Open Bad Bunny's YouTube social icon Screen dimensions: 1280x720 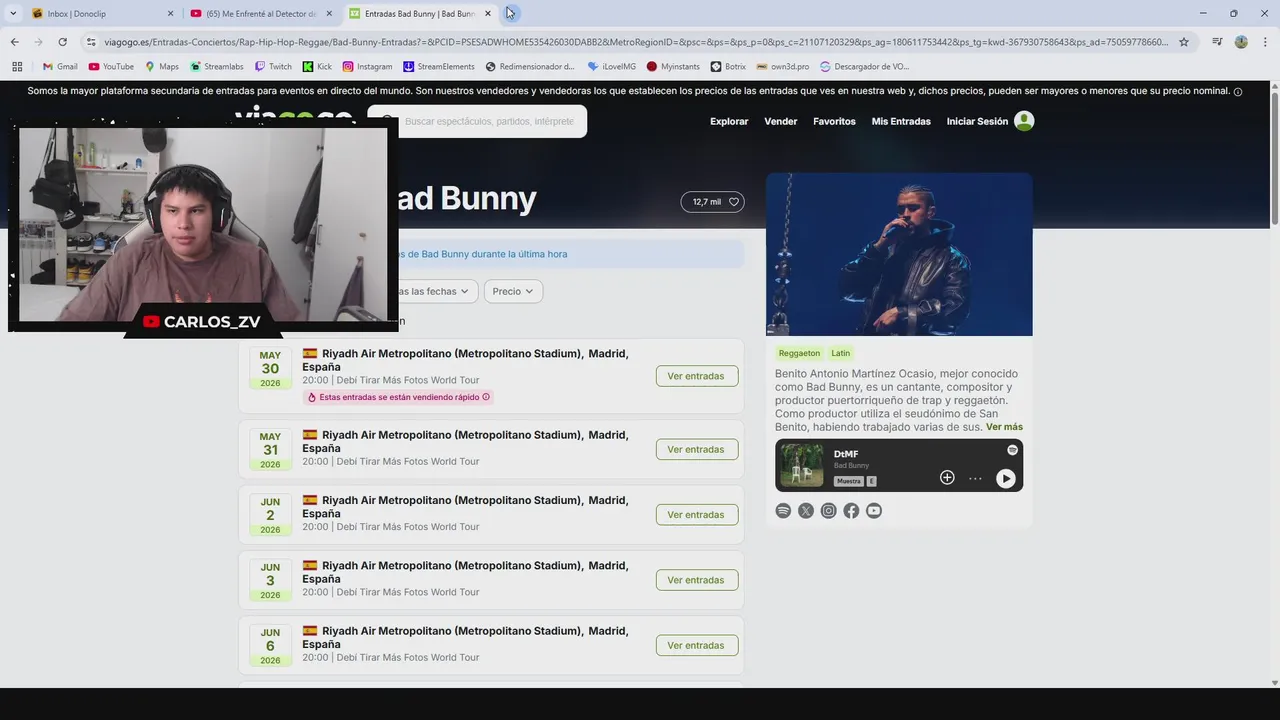click(874, 510)
